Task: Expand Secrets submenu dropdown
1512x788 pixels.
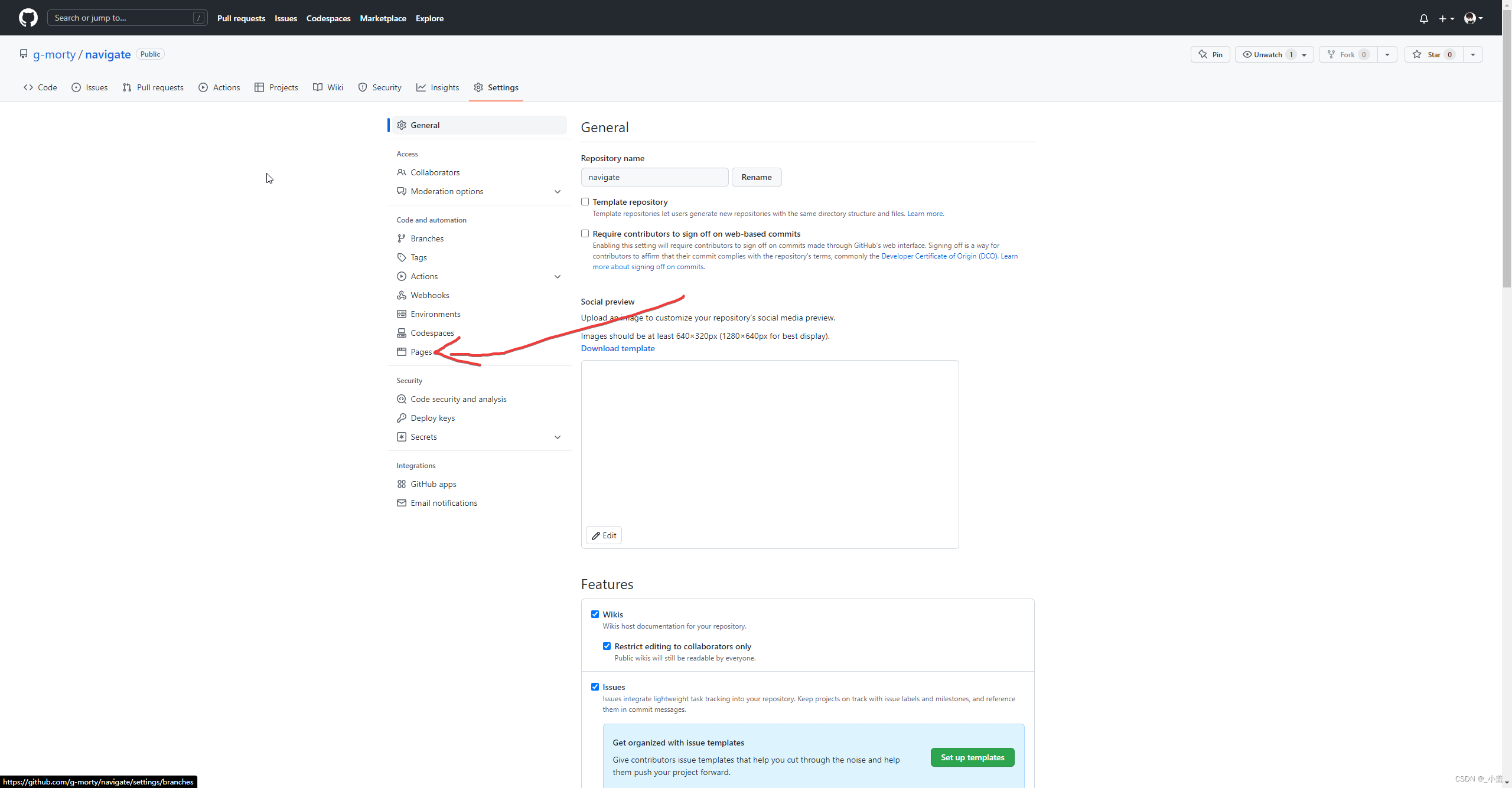Action: coord(557,437)
